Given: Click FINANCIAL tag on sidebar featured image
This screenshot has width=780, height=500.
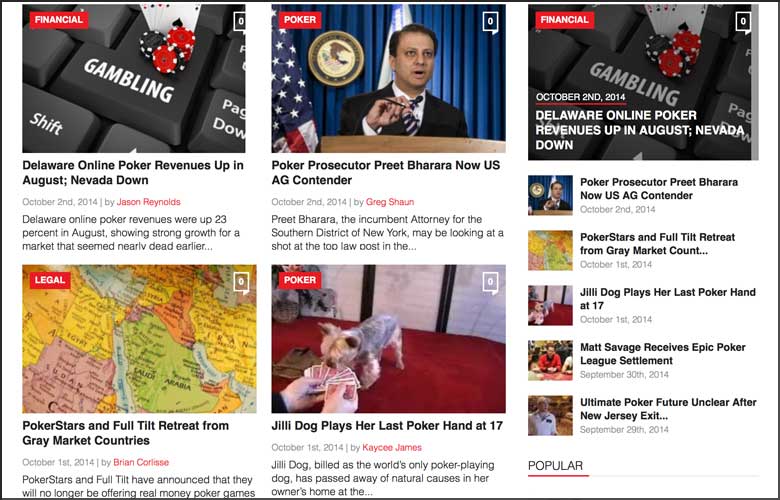Looking at the screenshot, I should coord(565,20).
